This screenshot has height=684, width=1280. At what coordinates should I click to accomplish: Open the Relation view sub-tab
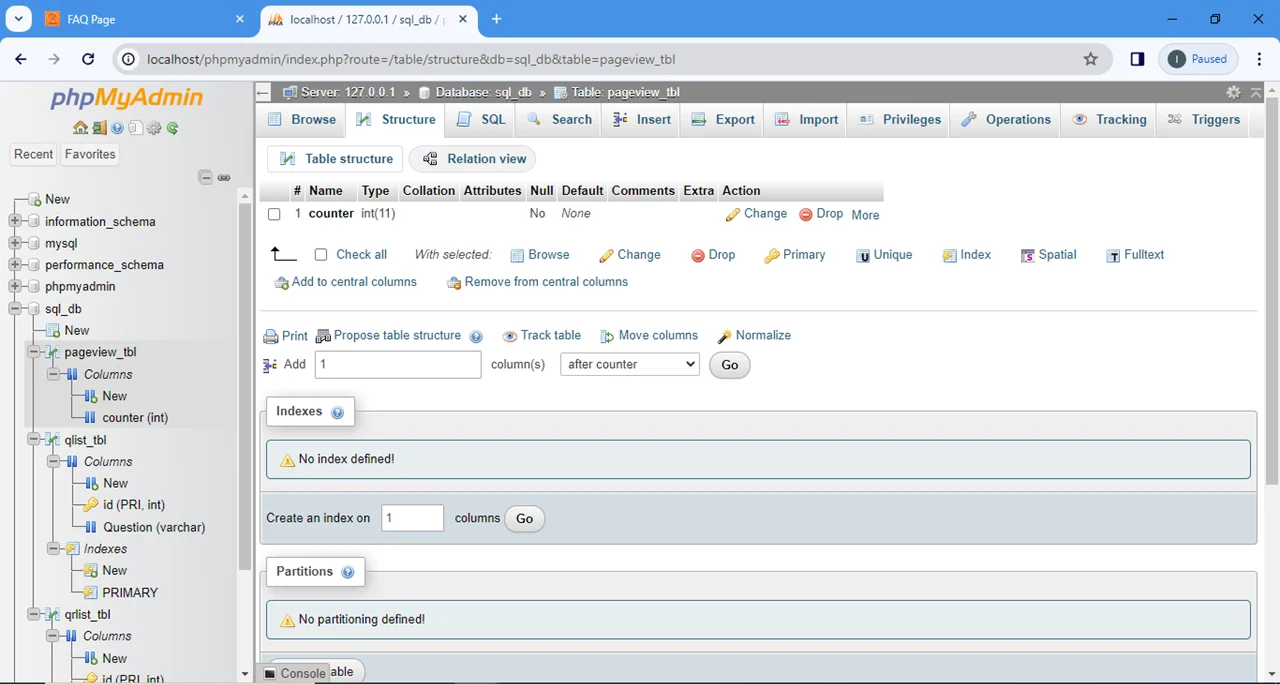(x=473, y=159)
